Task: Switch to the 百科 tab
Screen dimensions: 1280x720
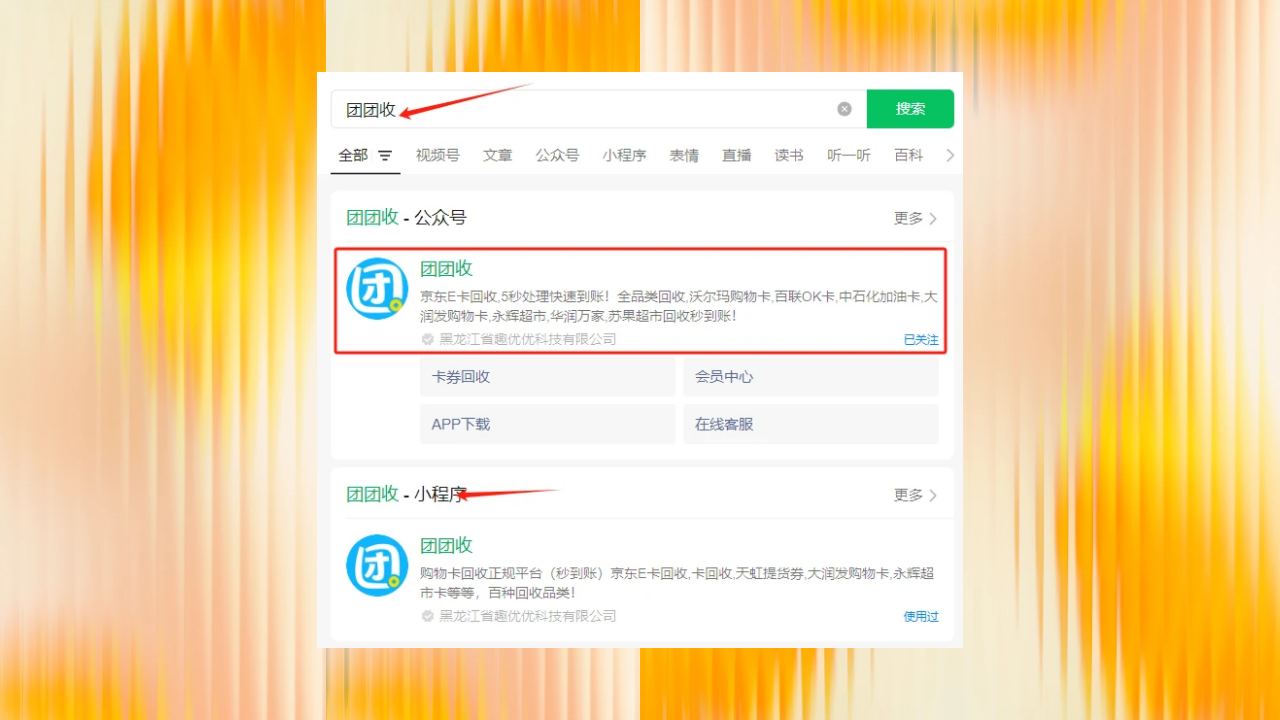Action: 909,155
